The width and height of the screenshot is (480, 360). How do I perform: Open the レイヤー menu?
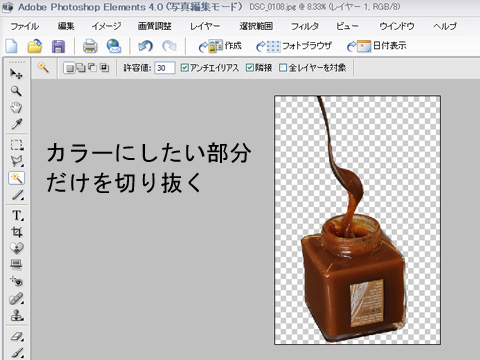click(205, 26)
